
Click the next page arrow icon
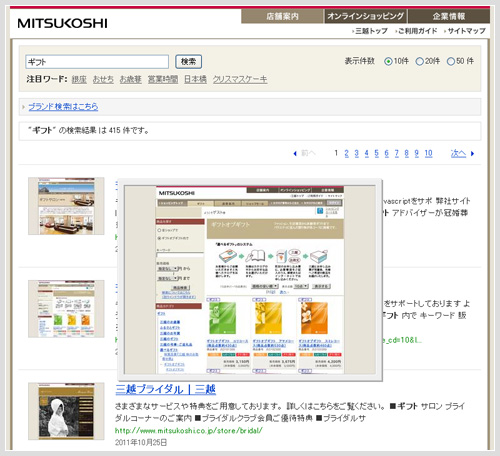click(x=472, y=154)
